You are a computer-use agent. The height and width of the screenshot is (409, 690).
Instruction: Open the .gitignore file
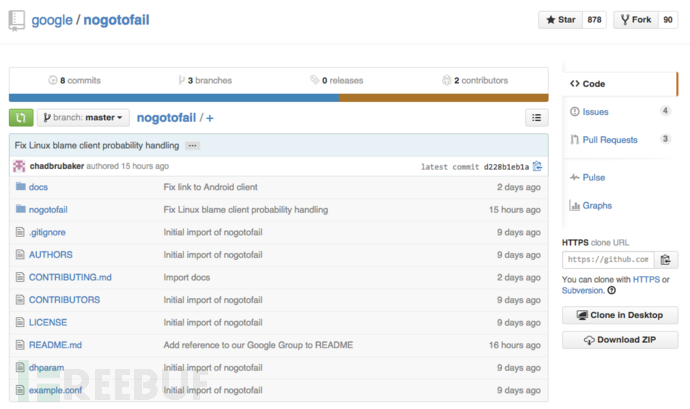click(x=47, y=232)
